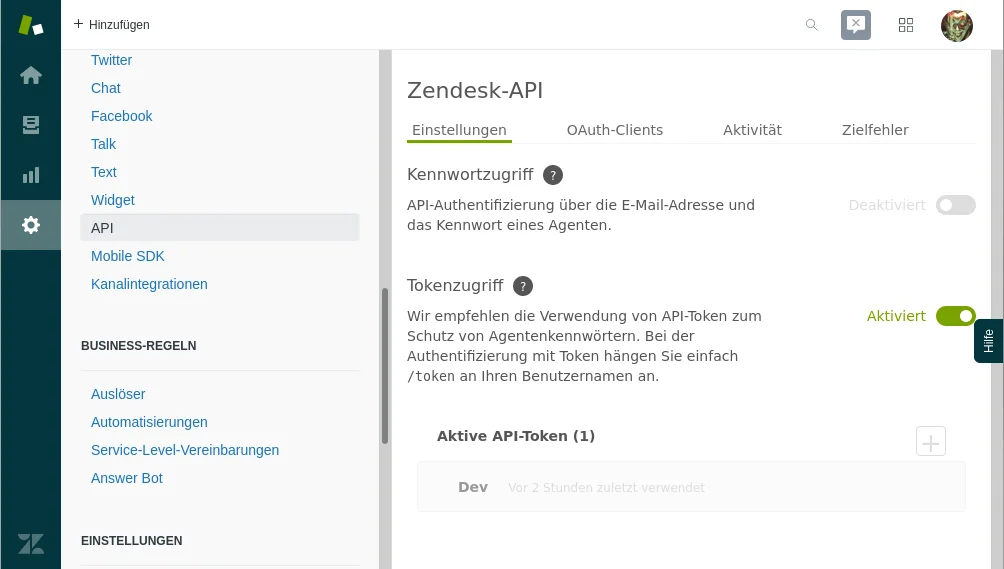
Task: Expand the Dev API token row
Action: pyautogui.click(x=691, y=487)
